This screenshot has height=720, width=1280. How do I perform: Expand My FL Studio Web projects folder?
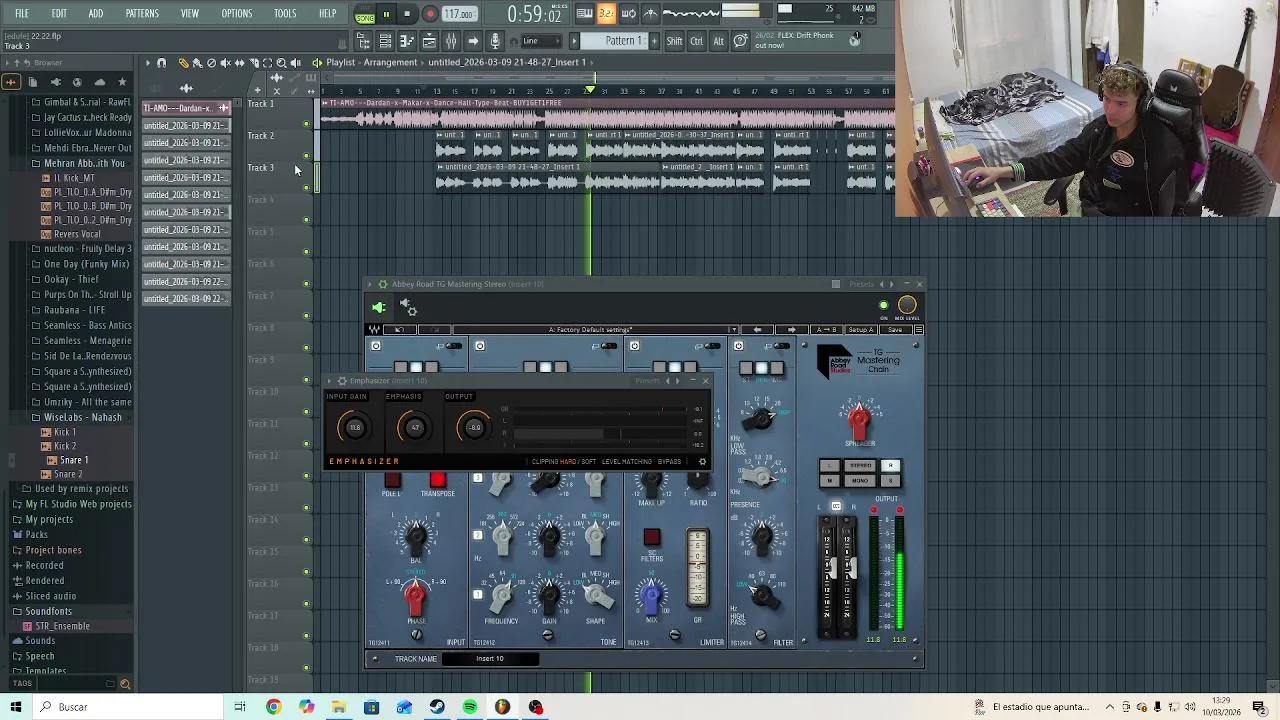click(x=72, y=504)
